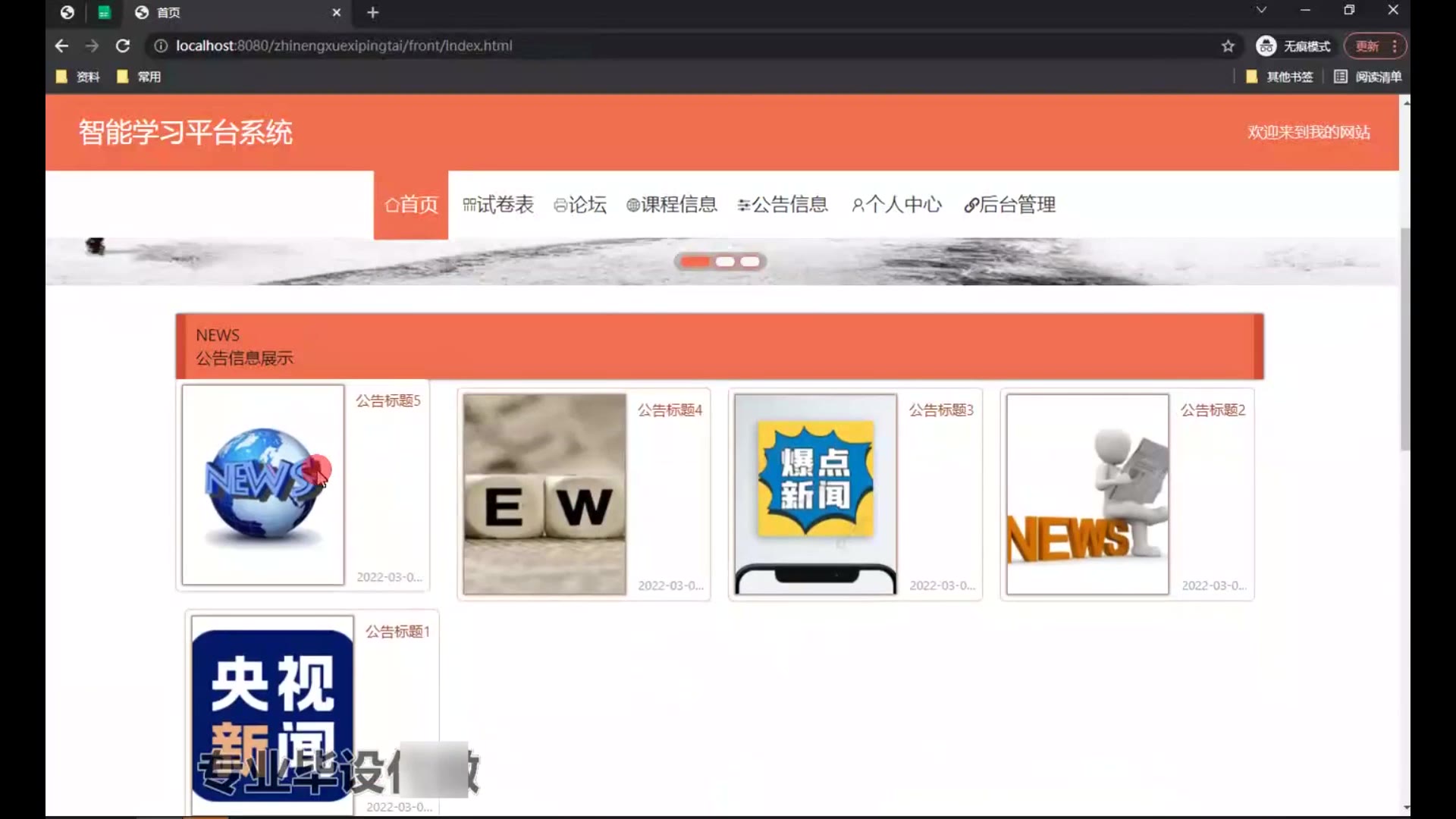Select the third carousel indicator dot
The height and width of the screenshot is (819, 1456).
[x=750, y=262]
